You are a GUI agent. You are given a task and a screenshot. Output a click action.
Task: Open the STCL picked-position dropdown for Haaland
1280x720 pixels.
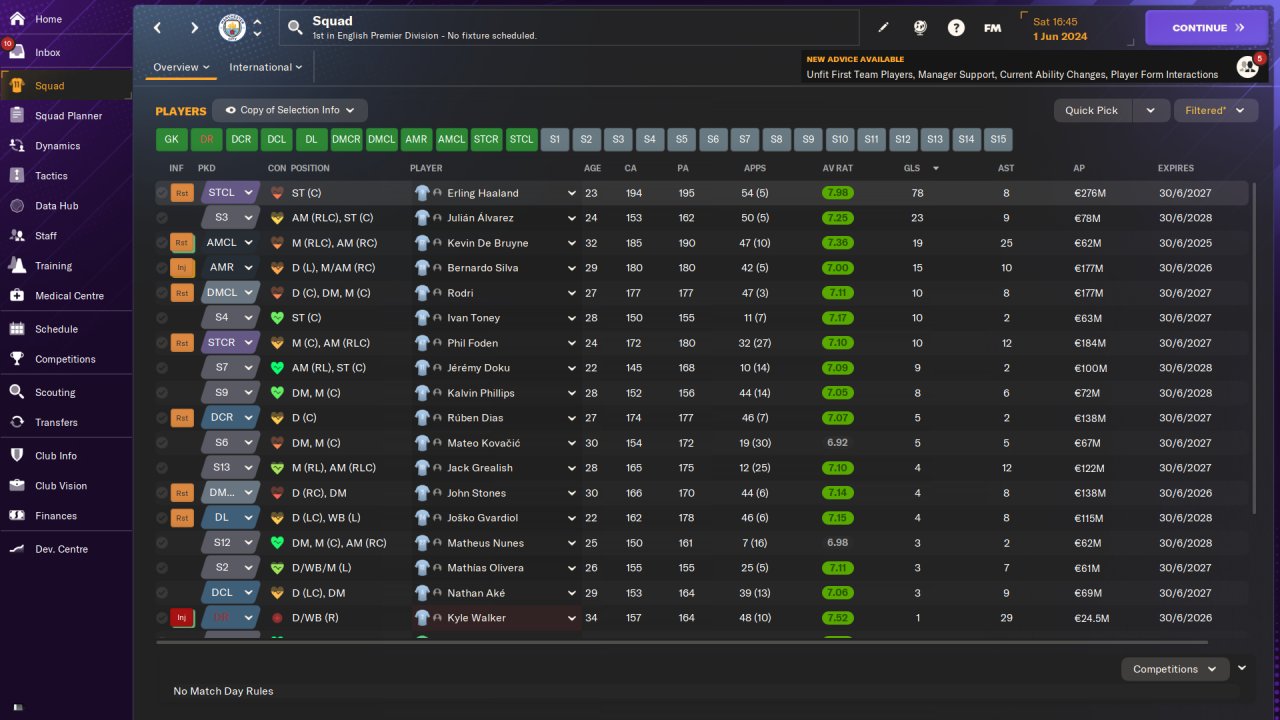[x=229, y=193]
